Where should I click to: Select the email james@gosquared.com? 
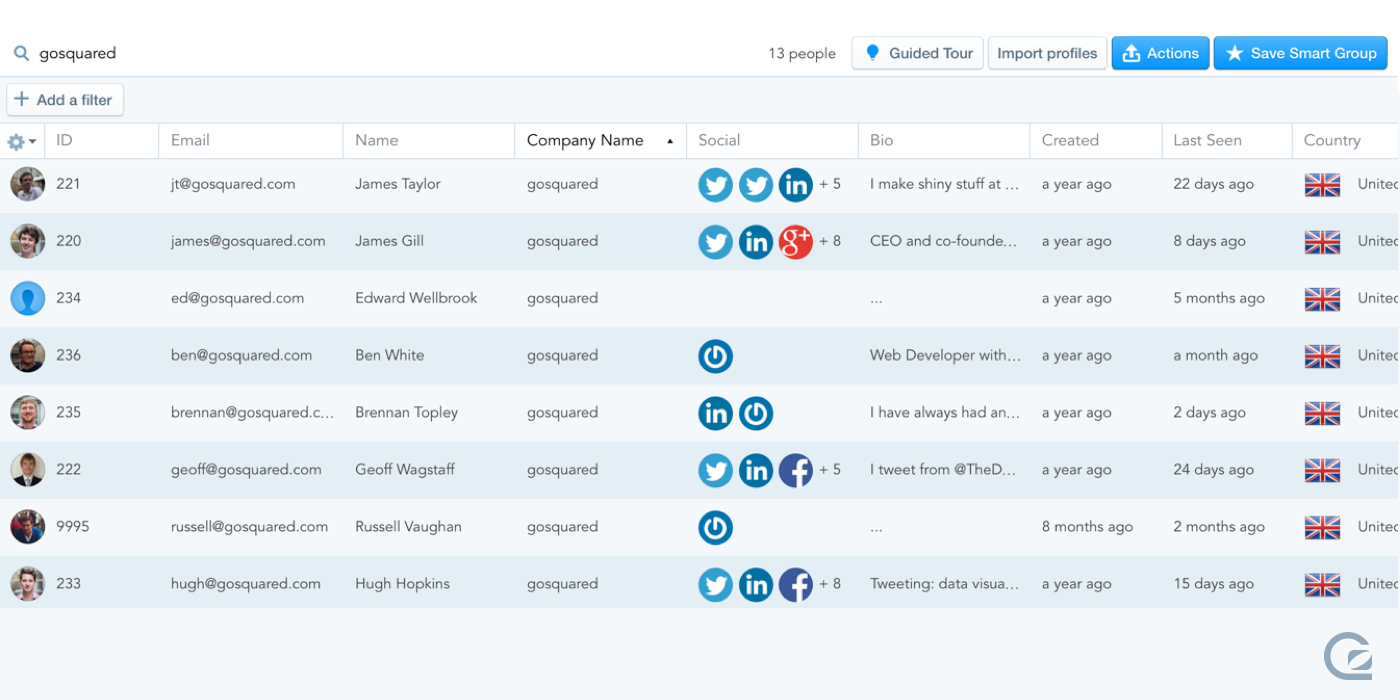point(248,241)
